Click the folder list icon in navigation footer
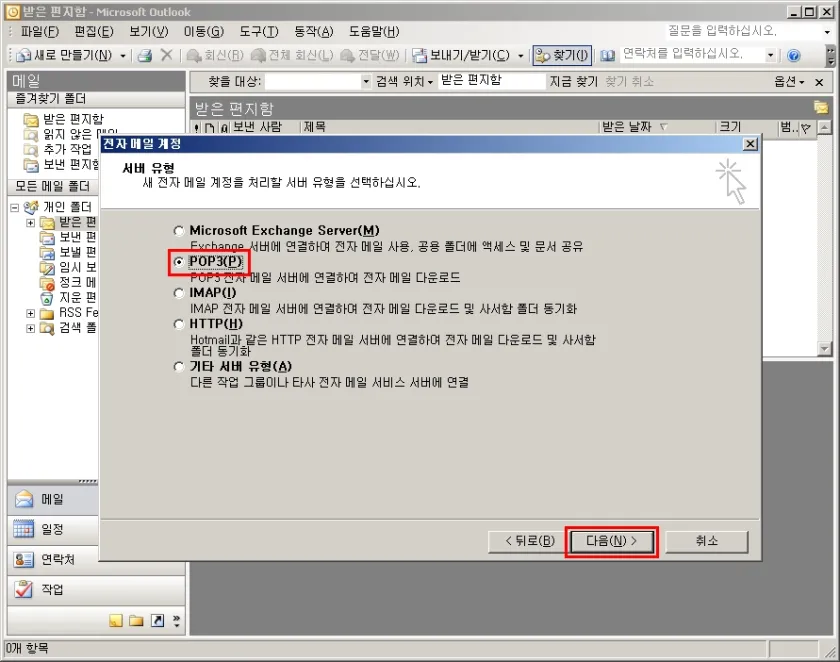Screen dimensions: 840x662 136,621
